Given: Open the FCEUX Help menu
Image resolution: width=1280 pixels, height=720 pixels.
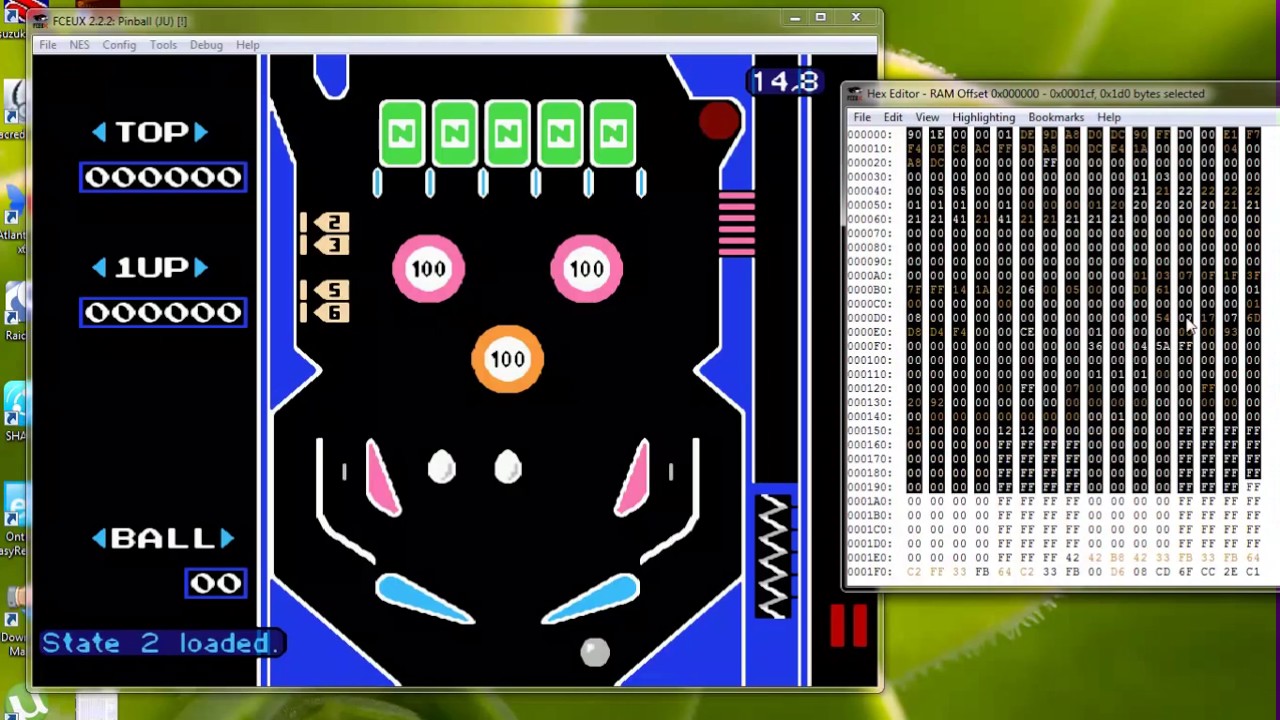Looking at the screenshot, I should pyautogui.click(x=247, y=45).
